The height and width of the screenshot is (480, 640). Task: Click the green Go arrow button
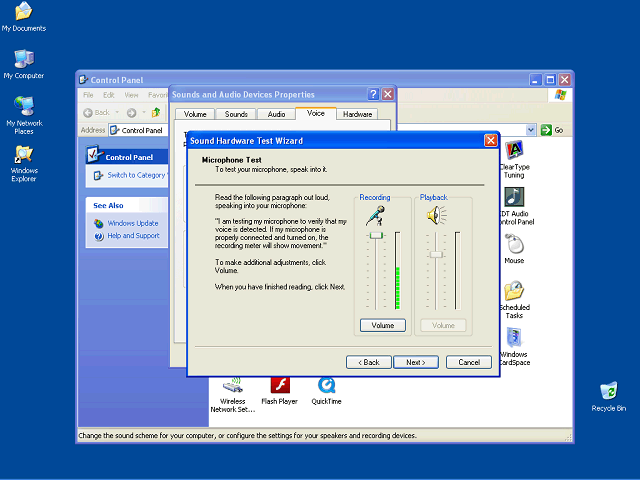(x=546, y=130)
